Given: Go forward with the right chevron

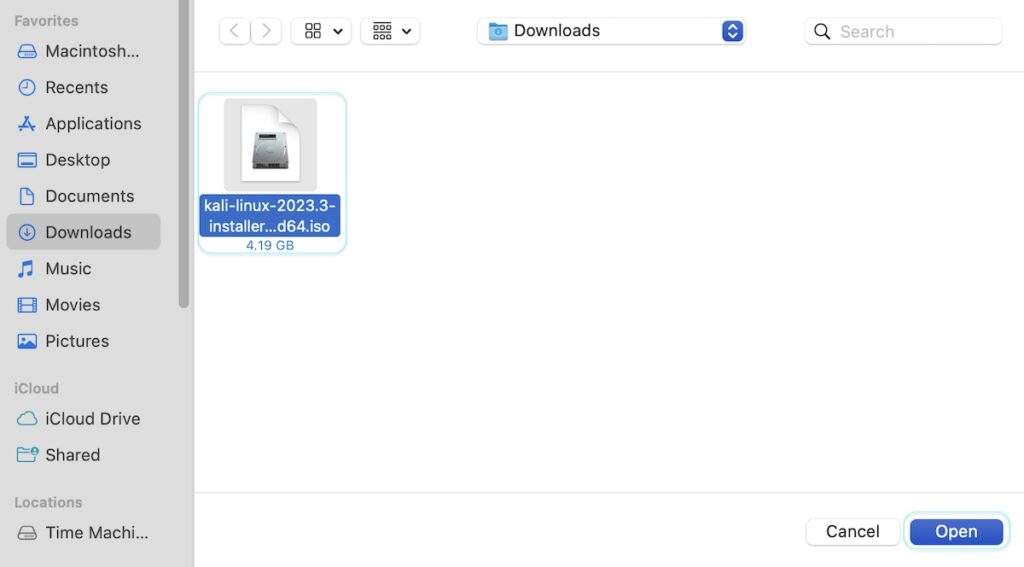Looking at the screenshot, I should click(x=266, y=31).
